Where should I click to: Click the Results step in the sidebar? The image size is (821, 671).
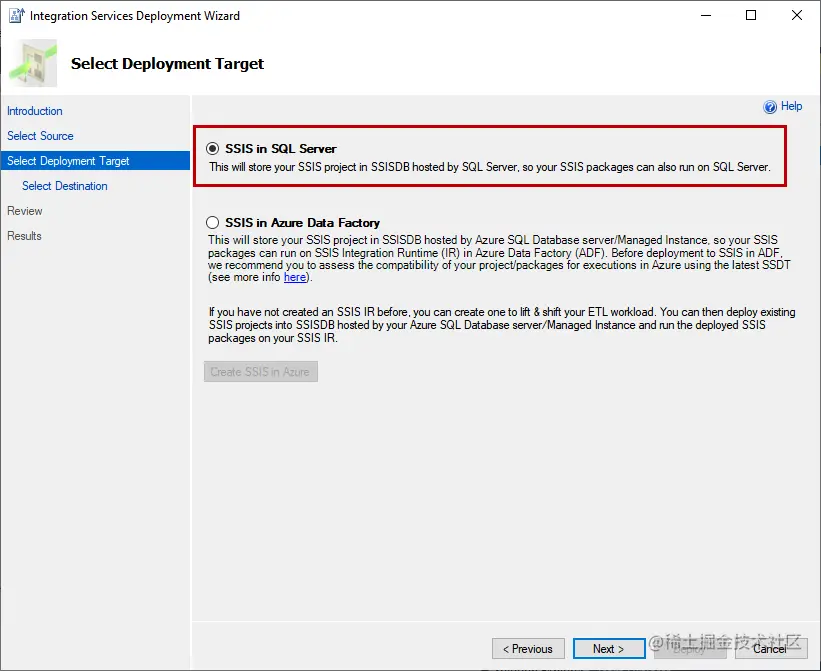pos(24,236)
